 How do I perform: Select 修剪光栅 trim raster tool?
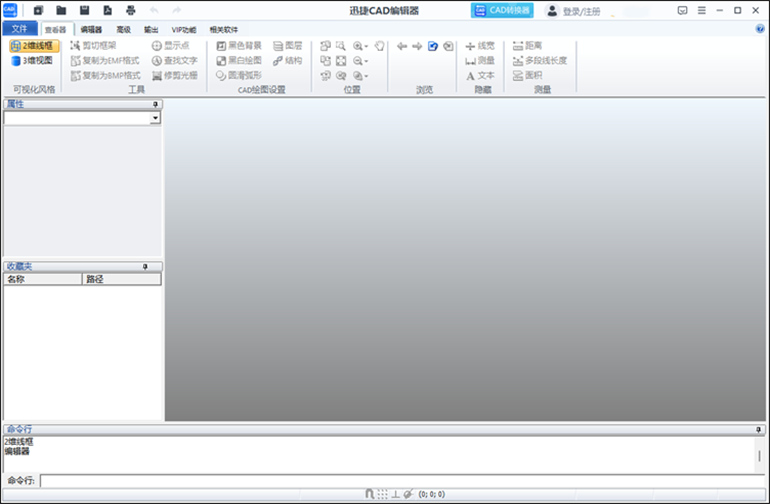(x=175, y=75)
